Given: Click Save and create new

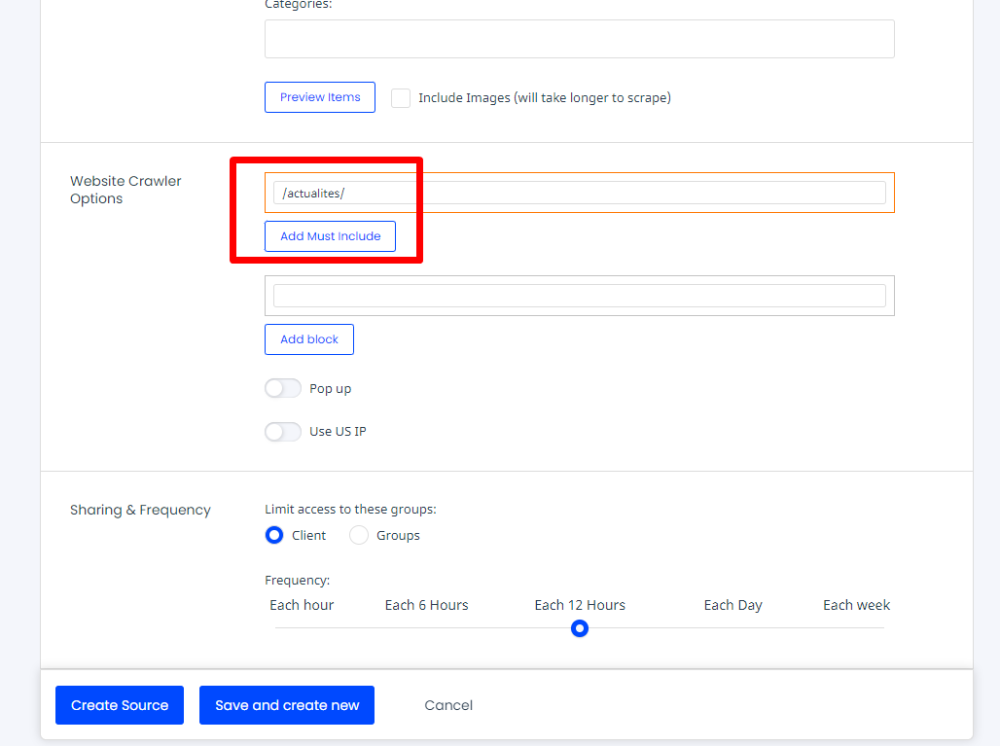Looking at the screenshot, I should click(x=287, y=705).
